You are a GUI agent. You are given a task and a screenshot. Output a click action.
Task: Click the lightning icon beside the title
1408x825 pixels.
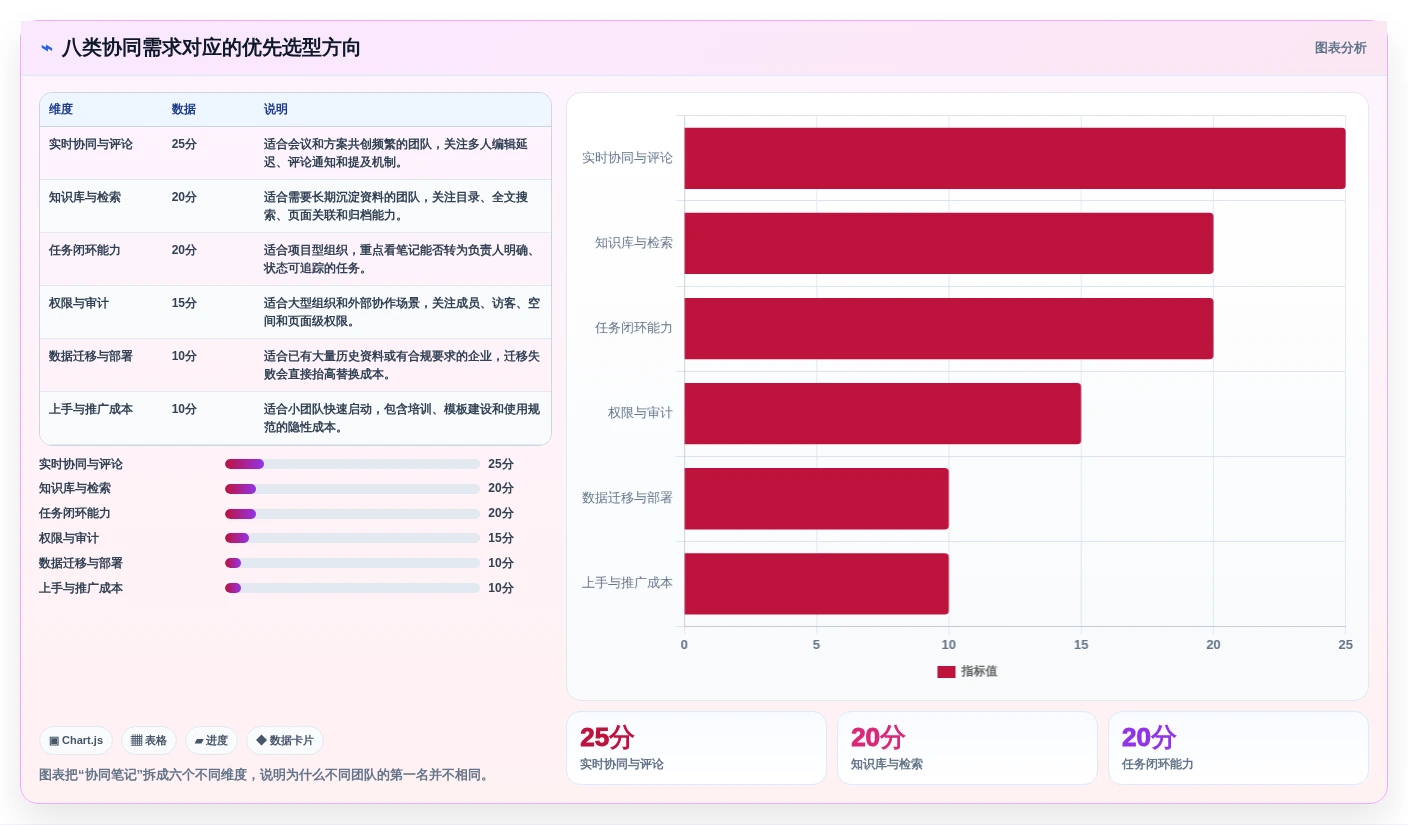[x=47, y=48]
